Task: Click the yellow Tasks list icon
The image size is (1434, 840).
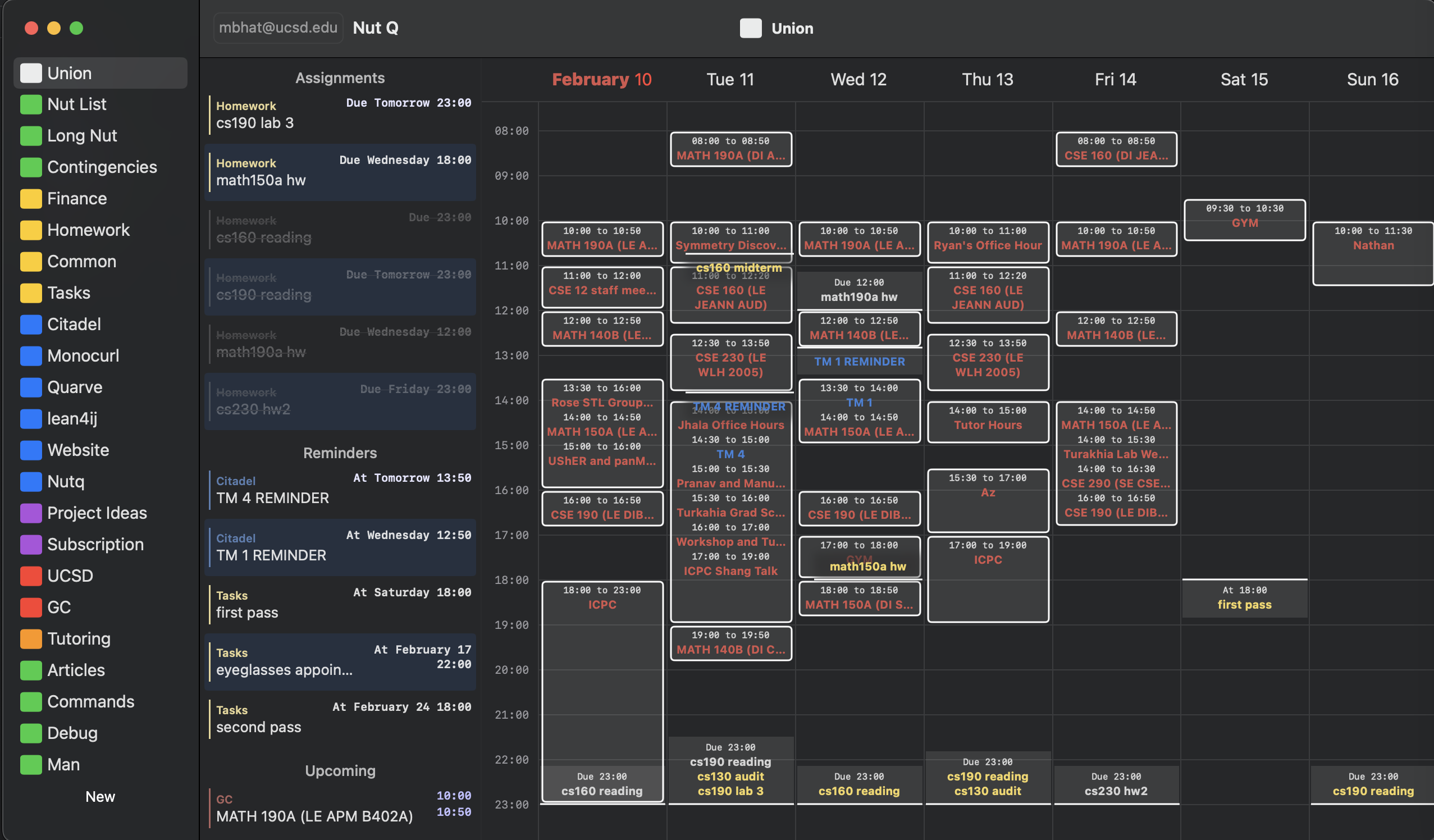Action: click(31, 293)
